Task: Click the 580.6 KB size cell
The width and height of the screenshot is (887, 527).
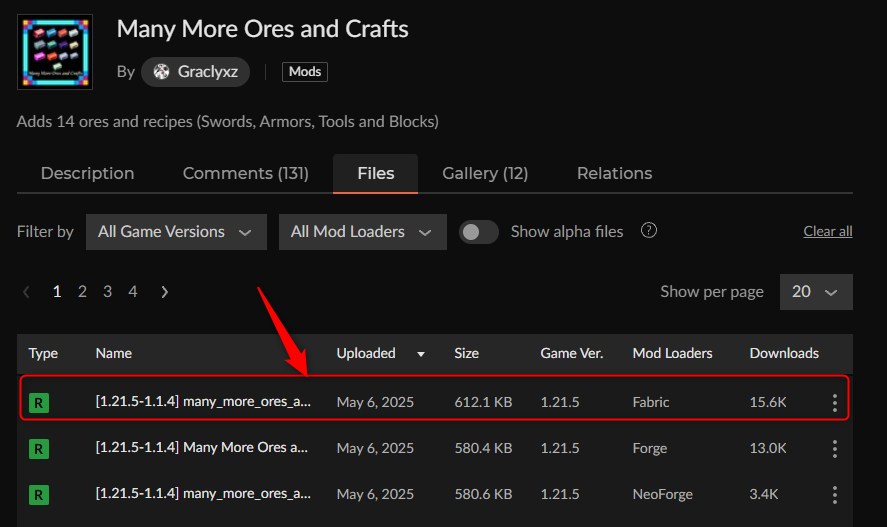Action: pyautogui.click(x=483, y=494)
